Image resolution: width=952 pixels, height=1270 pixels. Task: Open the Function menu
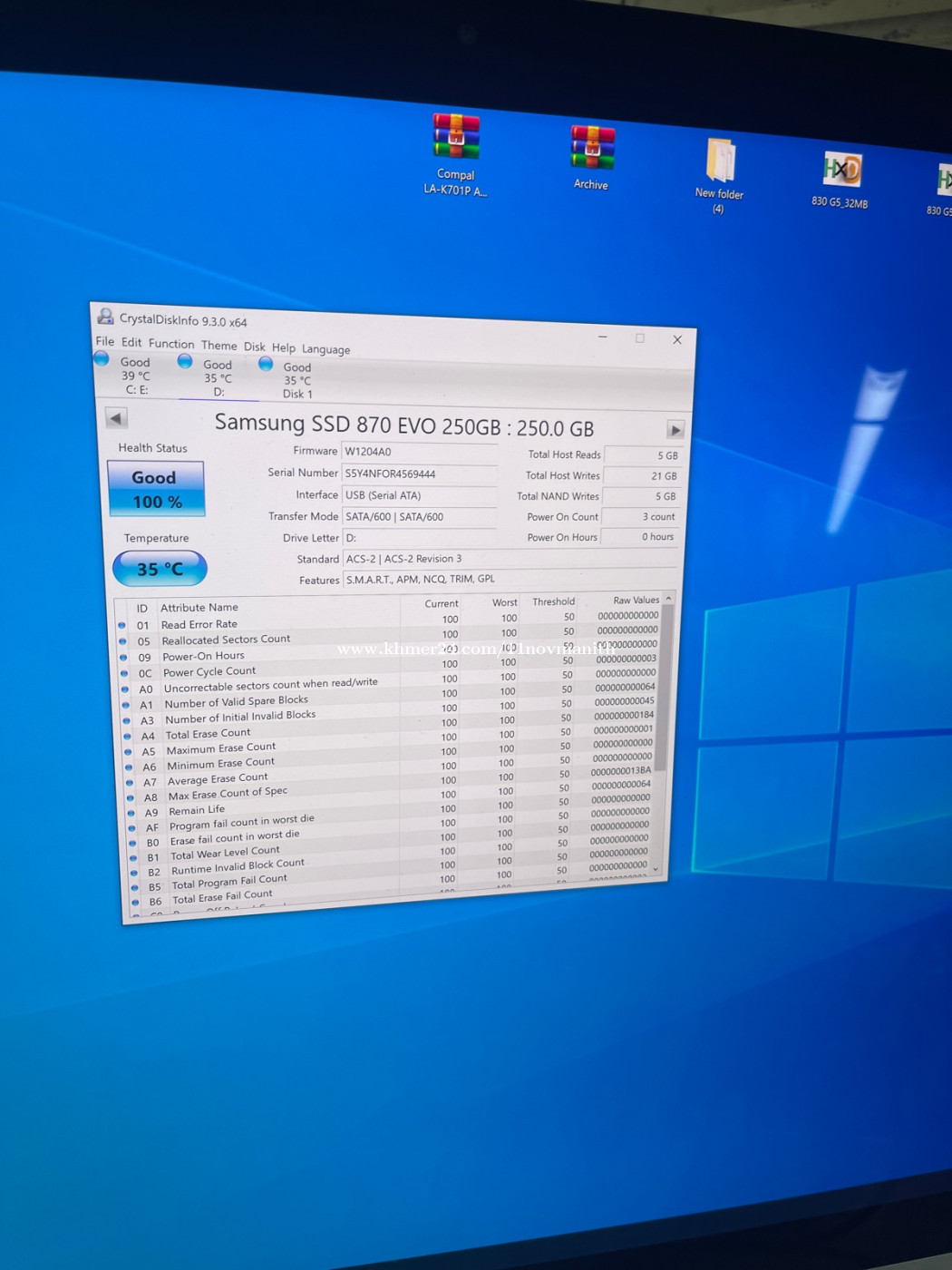click(171, 344)
